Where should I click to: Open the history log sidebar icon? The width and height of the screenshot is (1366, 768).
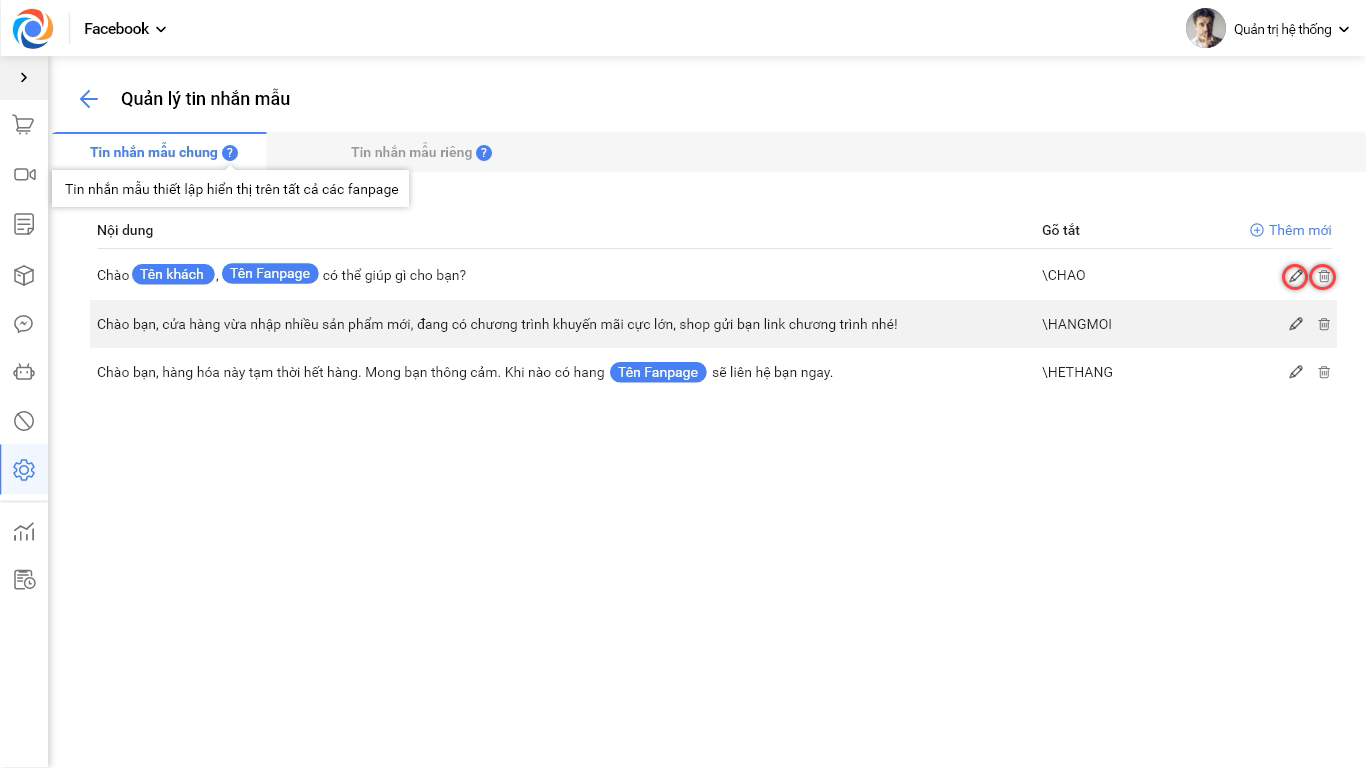click(x=24, y=580)
